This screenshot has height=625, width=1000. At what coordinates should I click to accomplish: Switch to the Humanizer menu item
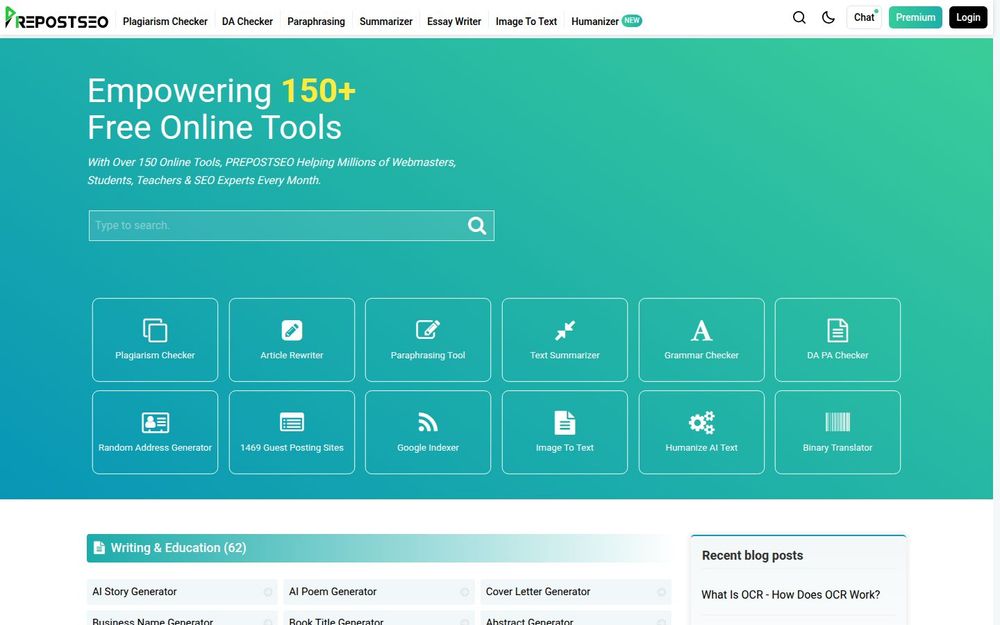click(x=594, y=20)
